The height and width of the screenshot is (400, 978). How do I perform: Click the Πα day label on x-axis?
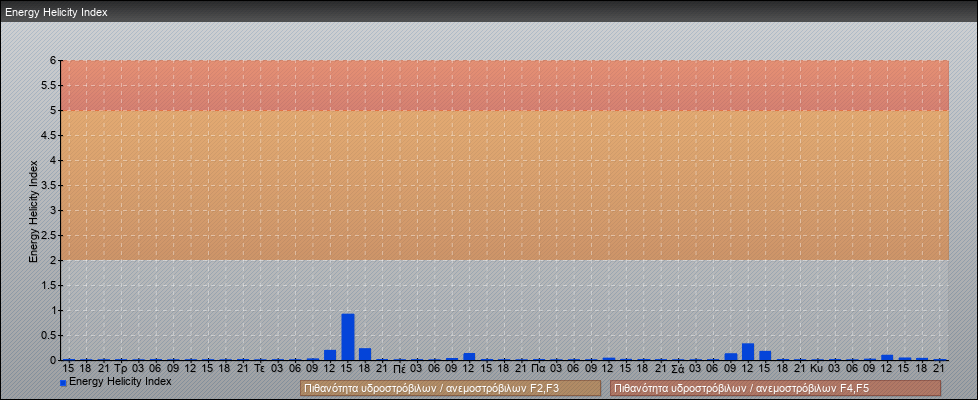[x=539, y=369]
